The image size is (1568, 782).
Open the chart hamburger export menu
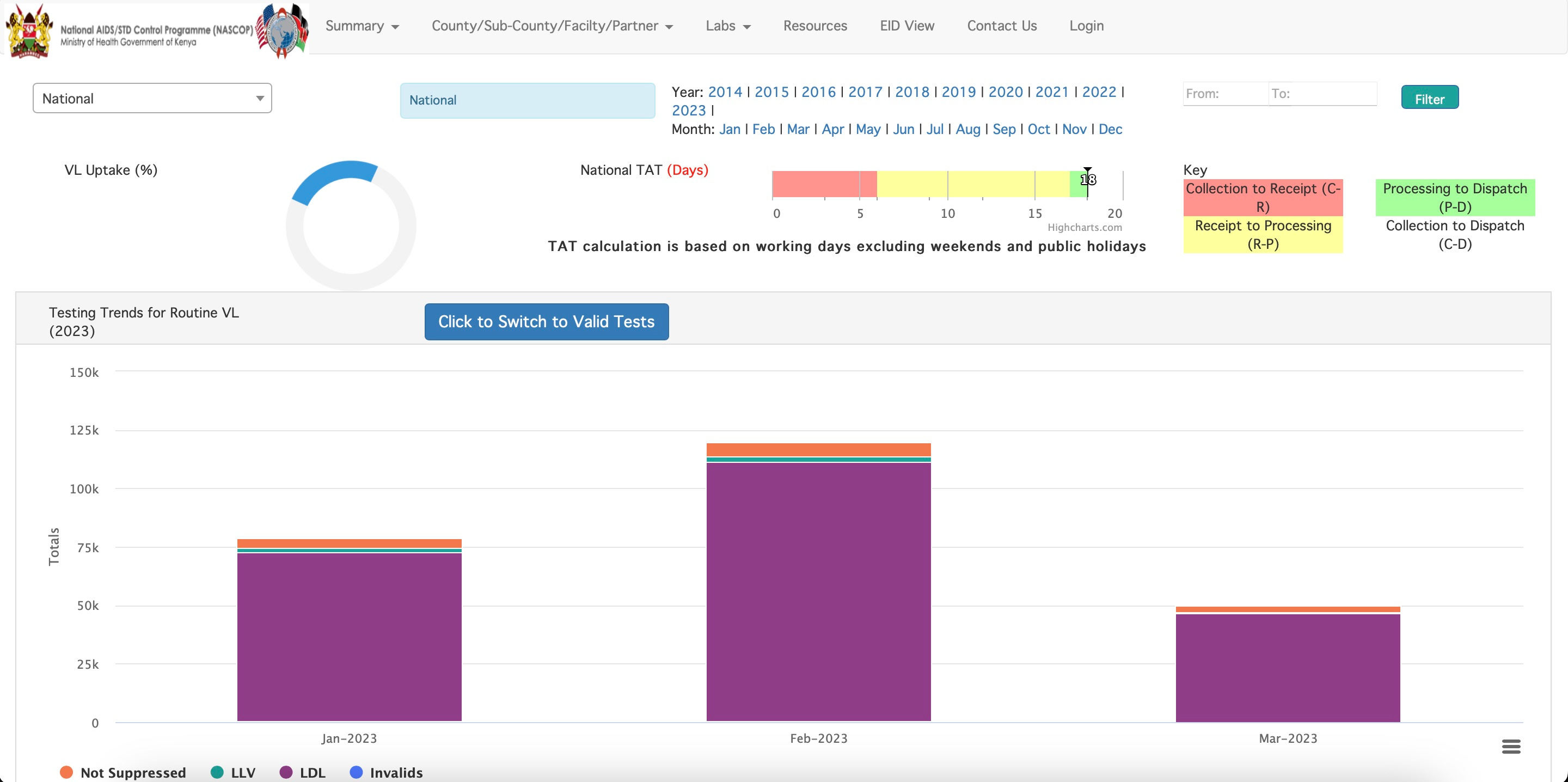(x=1511, y=746)
